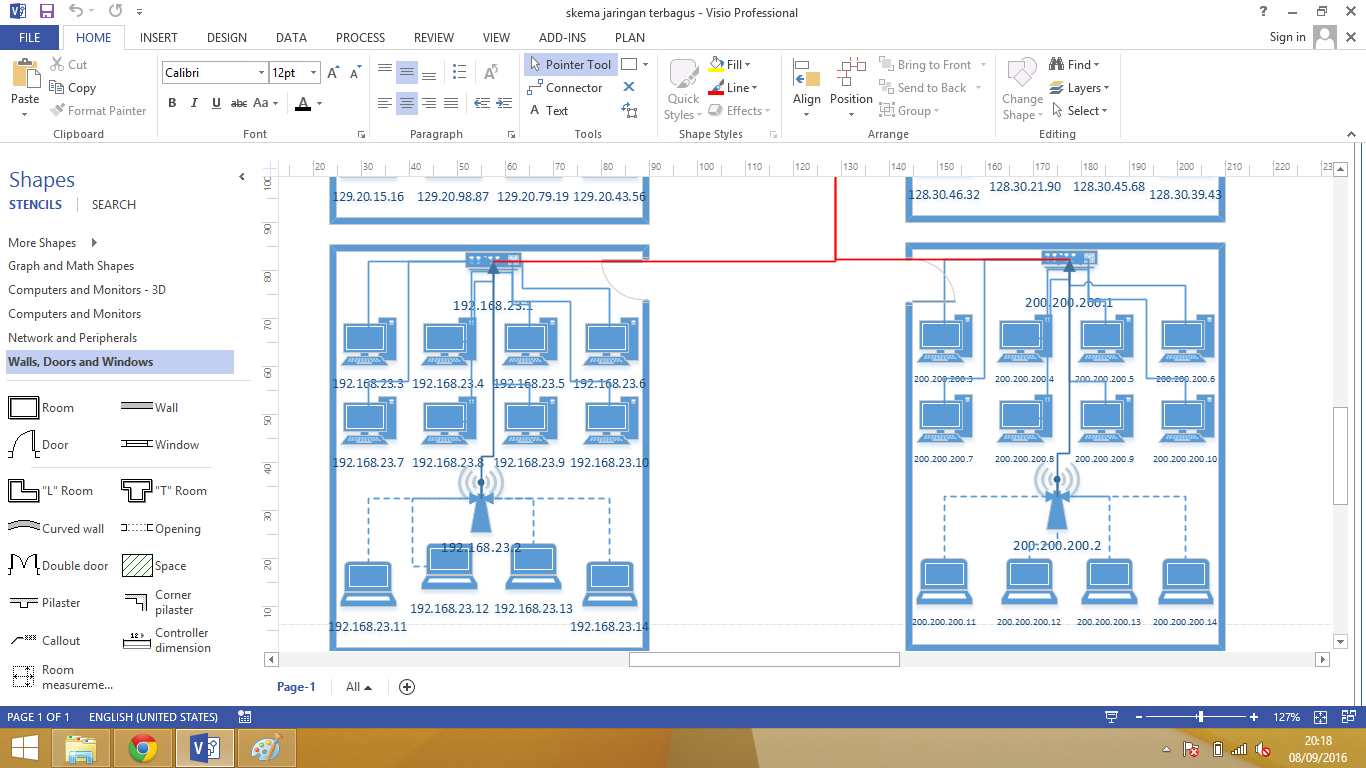Image resolution: width=1366 pixels, height=768 pixels.
Task: Switch to the Connector tool
Action: [x=565, y=88]
